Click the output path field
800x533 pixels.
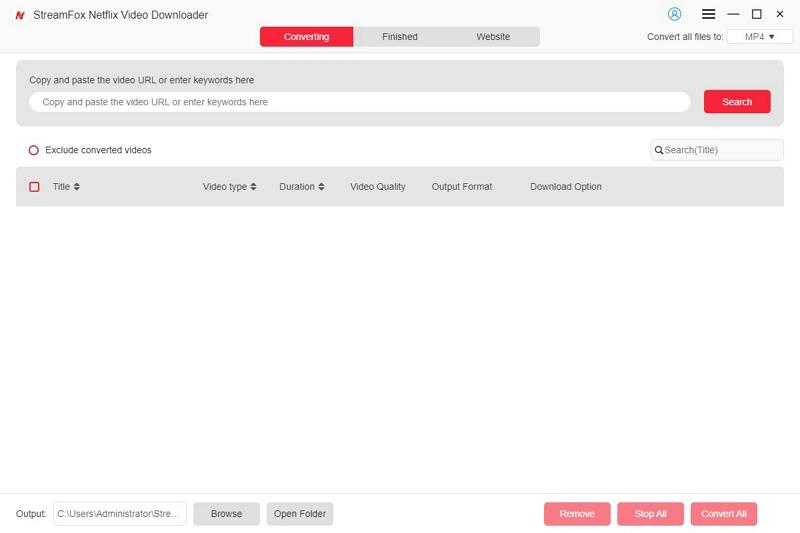120,514
